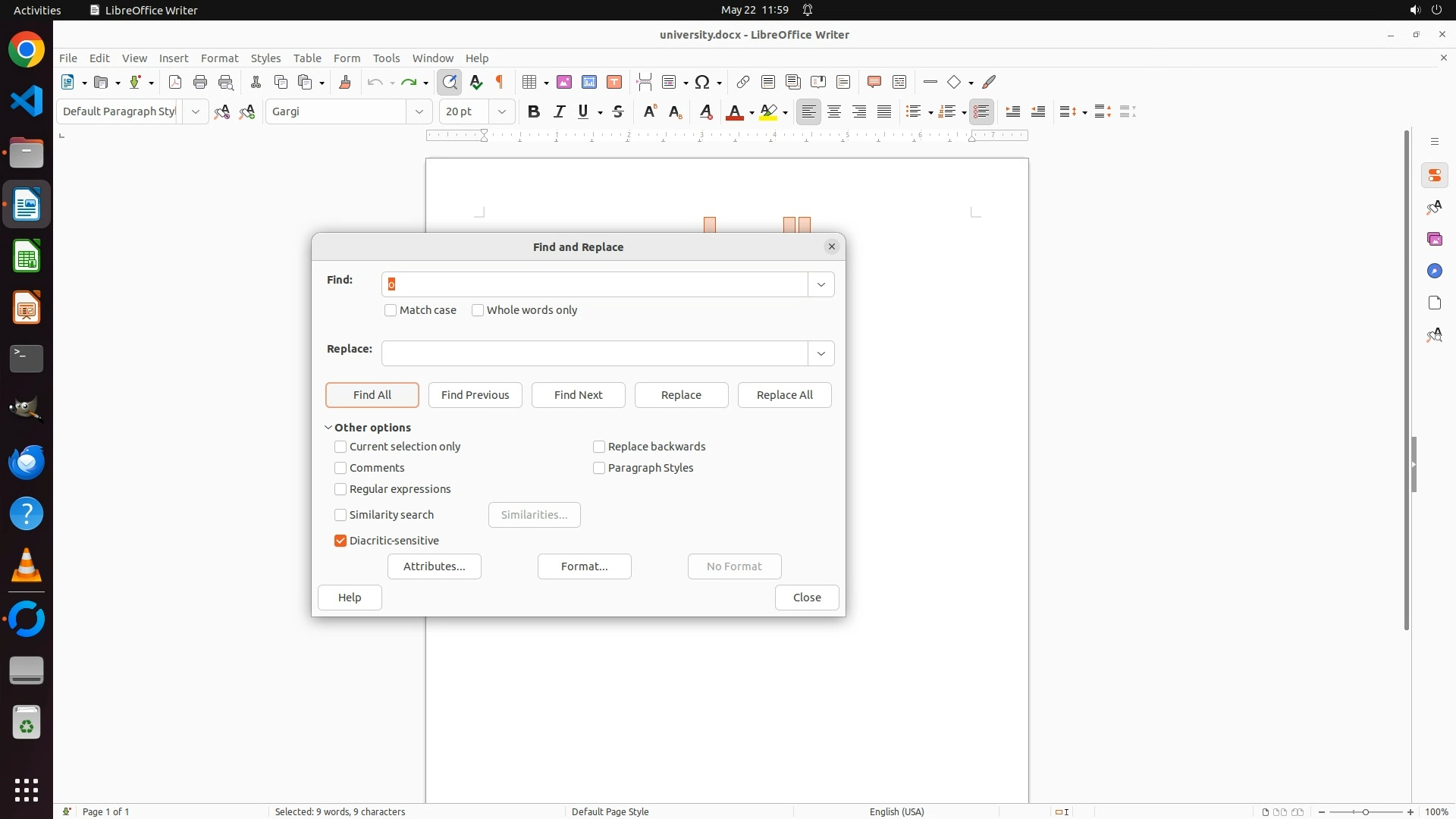Open the Format menu
Image resolution: width=1456 pixels, height=819 pixels.
pos(219,58)
